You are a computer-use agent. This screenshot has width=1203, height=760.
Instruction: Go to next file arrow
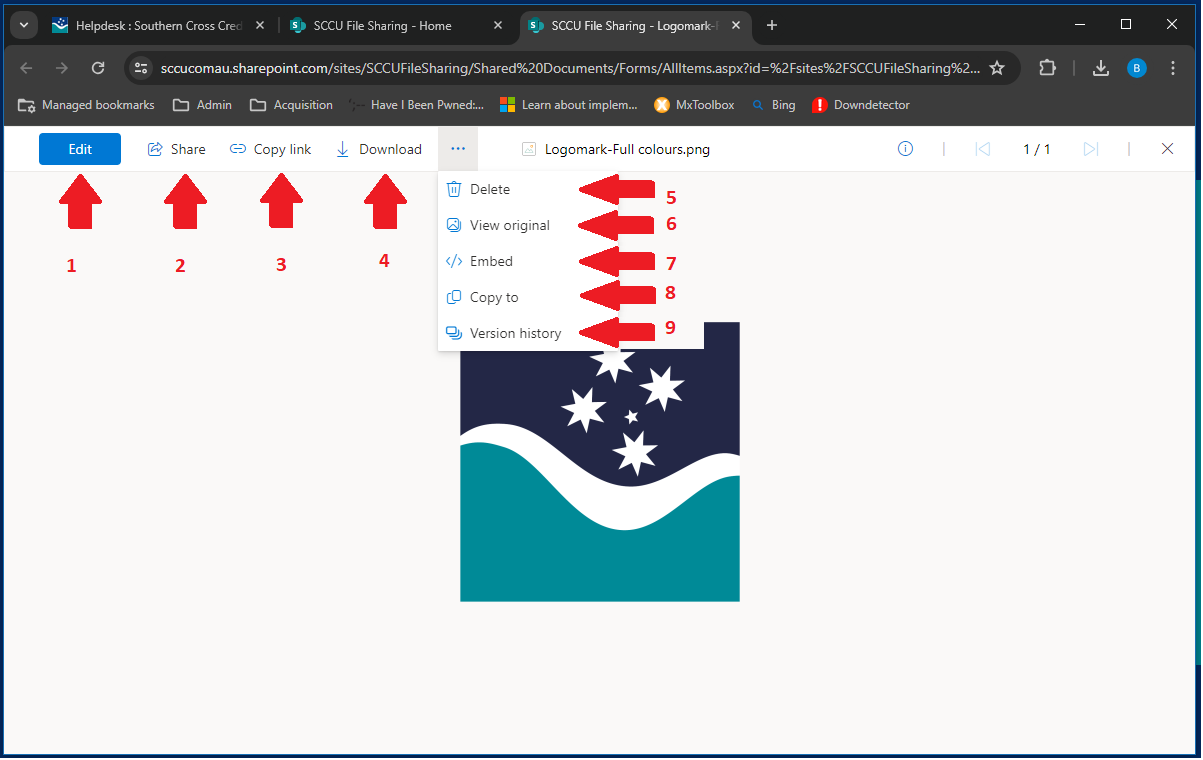1091,149
